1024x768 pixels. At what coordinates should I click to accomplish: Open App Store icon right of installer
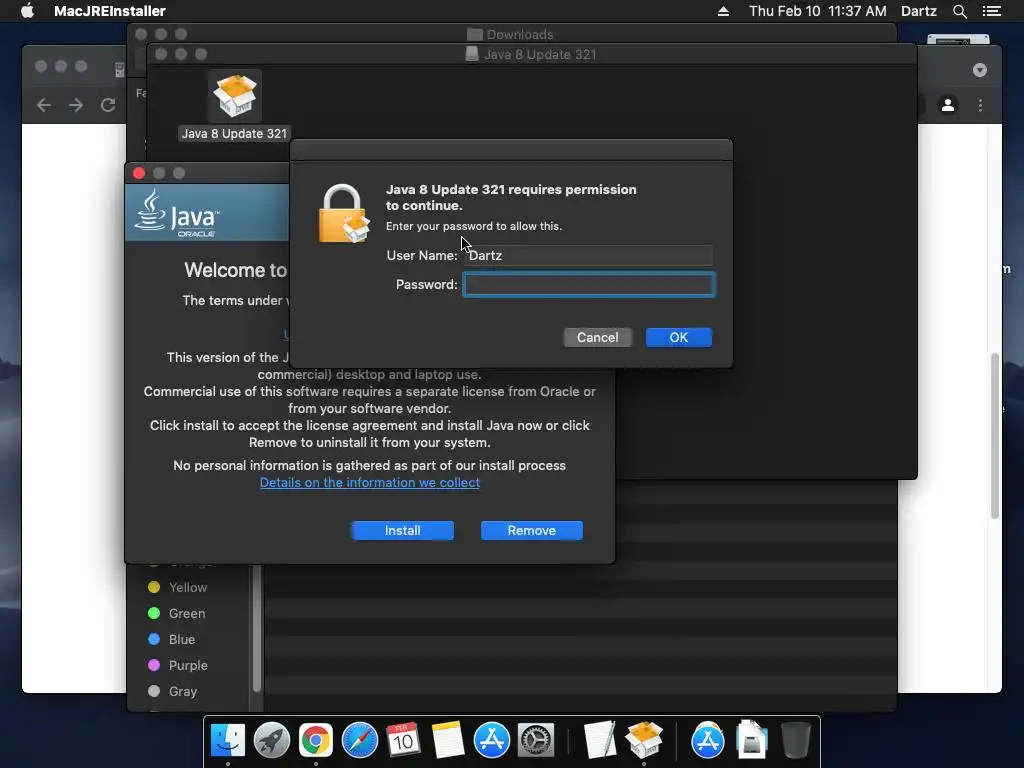tap(708, 740)
